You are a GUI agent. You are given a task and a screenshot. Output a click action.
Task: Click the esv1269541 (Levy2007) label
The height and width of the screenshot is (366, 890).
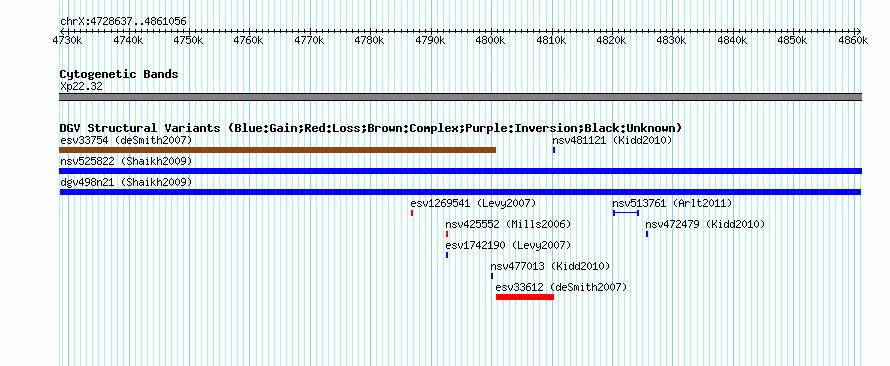473,203
